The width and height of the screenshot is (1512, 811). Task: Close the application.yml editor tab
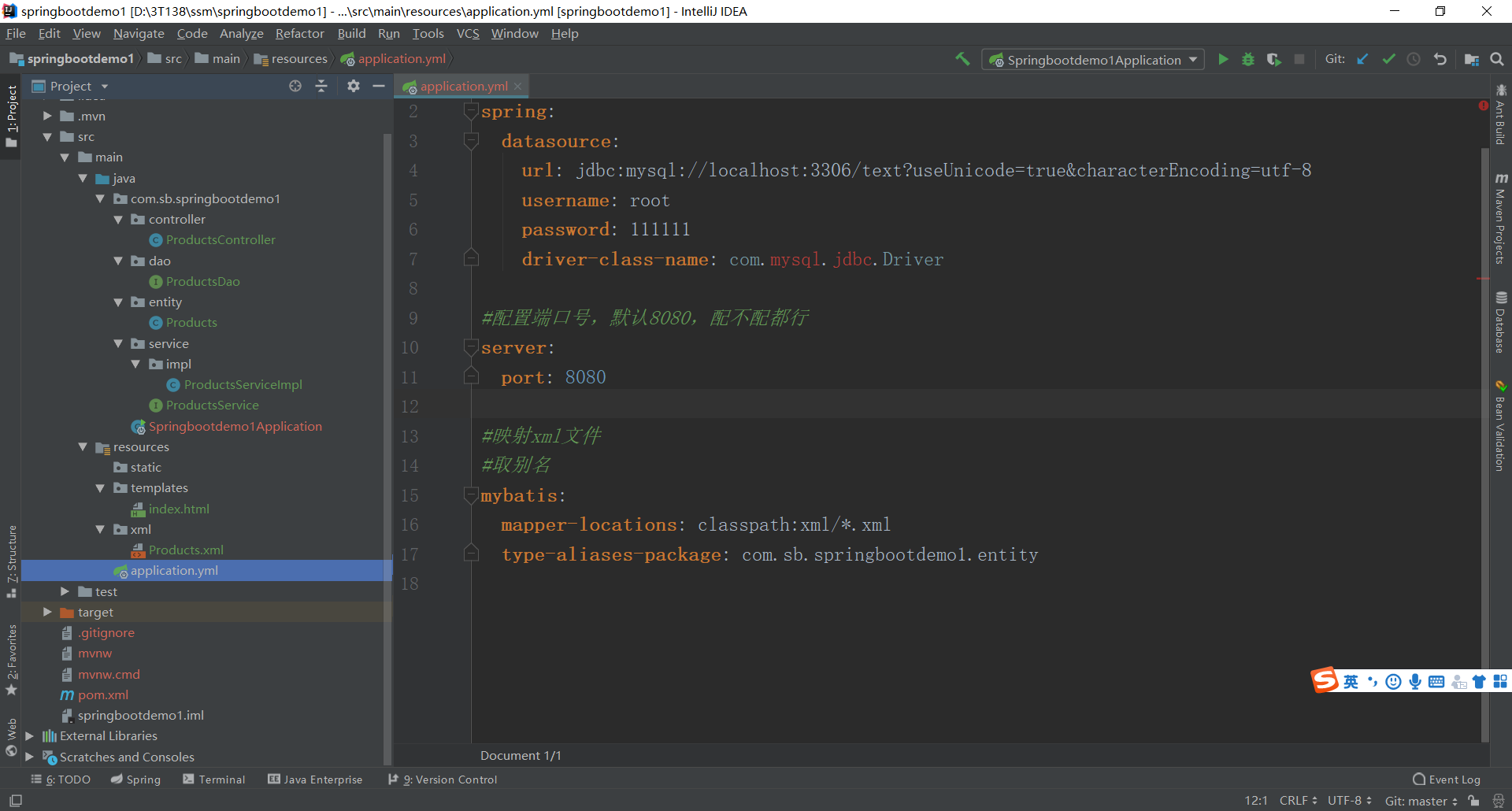517,86
